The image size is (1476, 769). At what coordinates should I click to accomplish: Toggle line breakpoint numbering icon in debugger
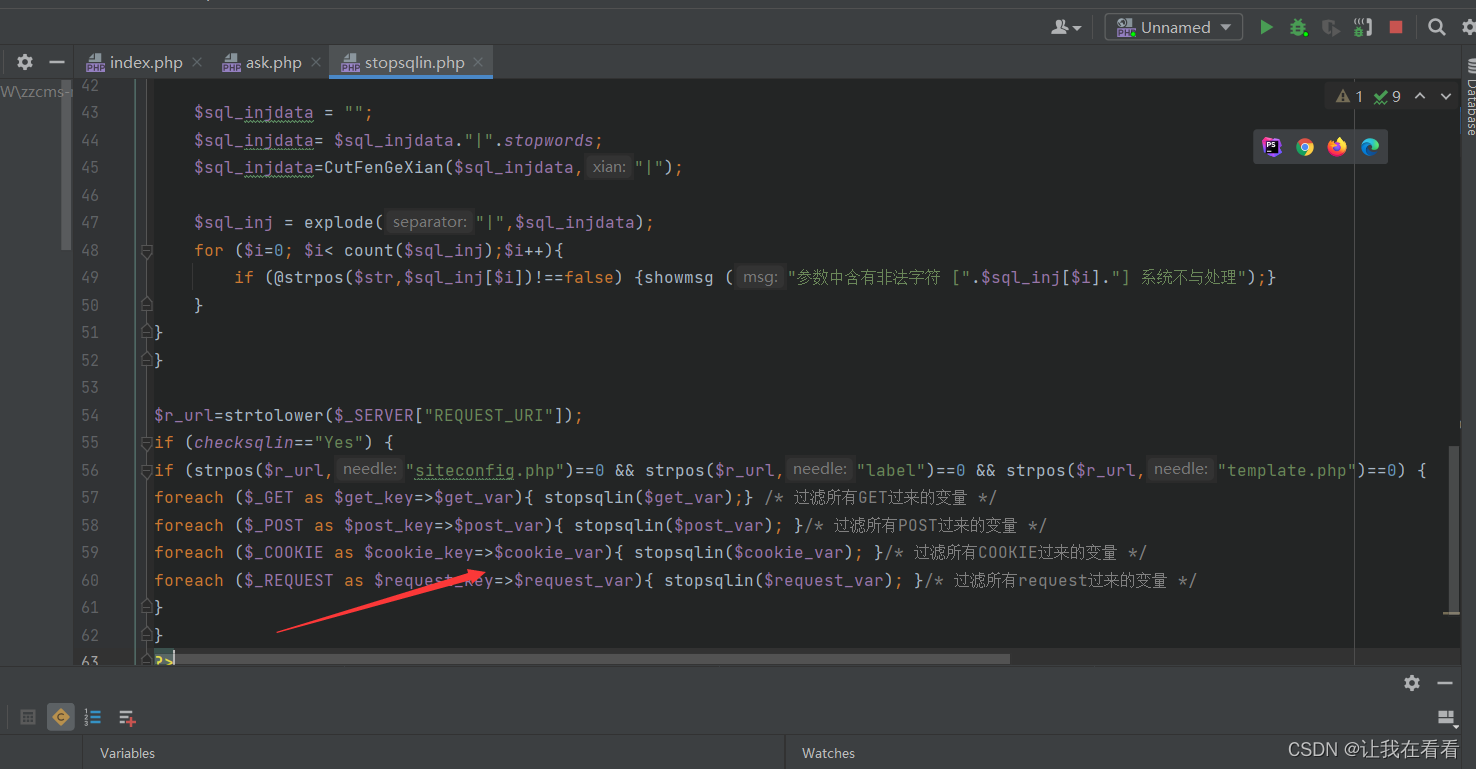click(92, 717)
